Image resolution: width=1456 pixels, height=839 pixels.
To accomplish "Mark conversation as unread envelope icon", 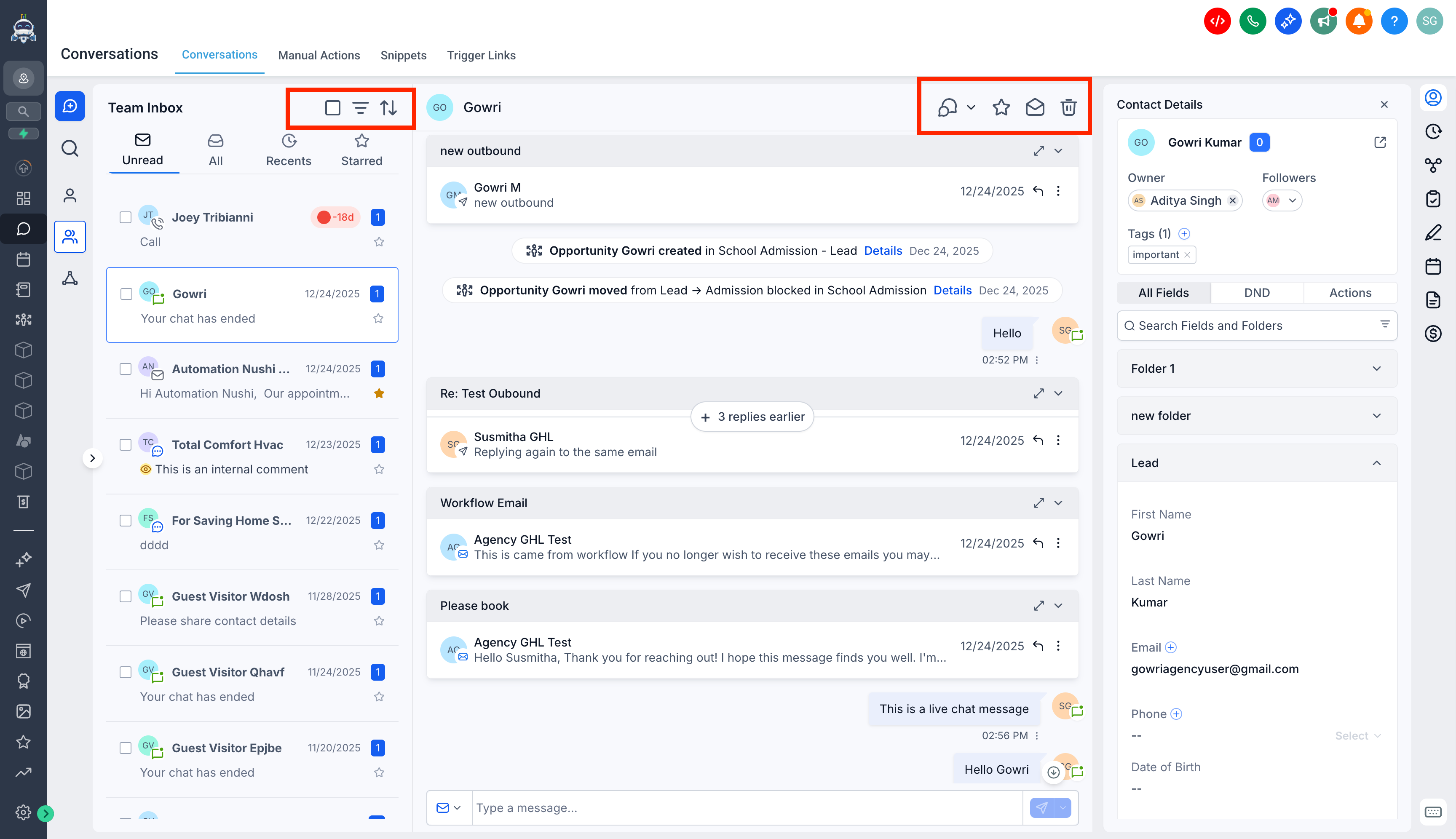I will (x=1035, y=107).
